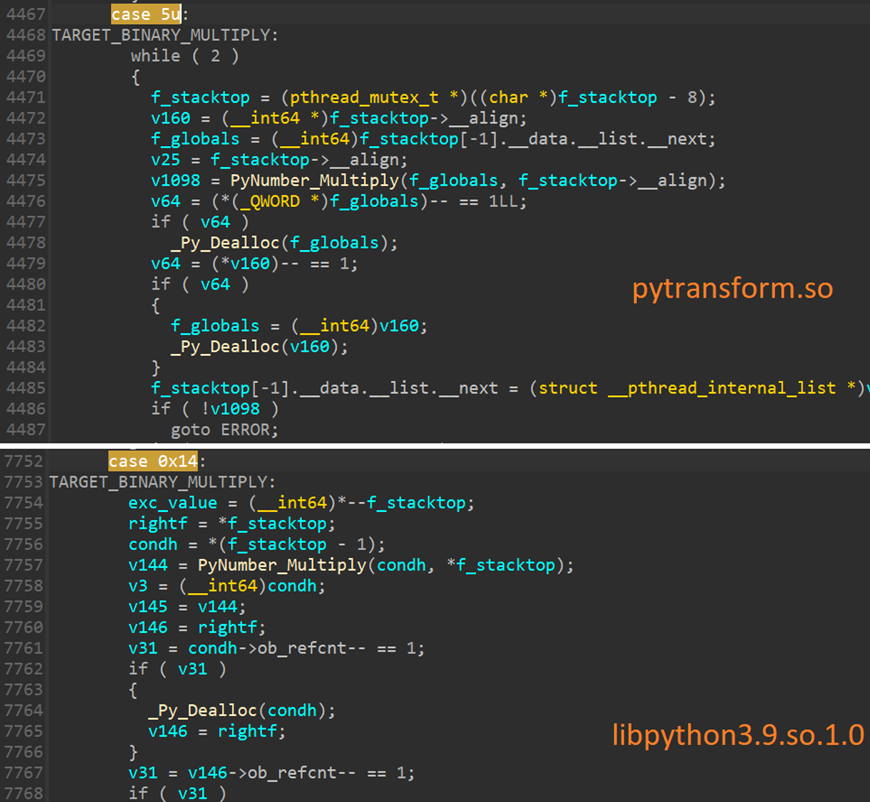
Task: Select the pytransform.so label
Action: click(732, 289)
